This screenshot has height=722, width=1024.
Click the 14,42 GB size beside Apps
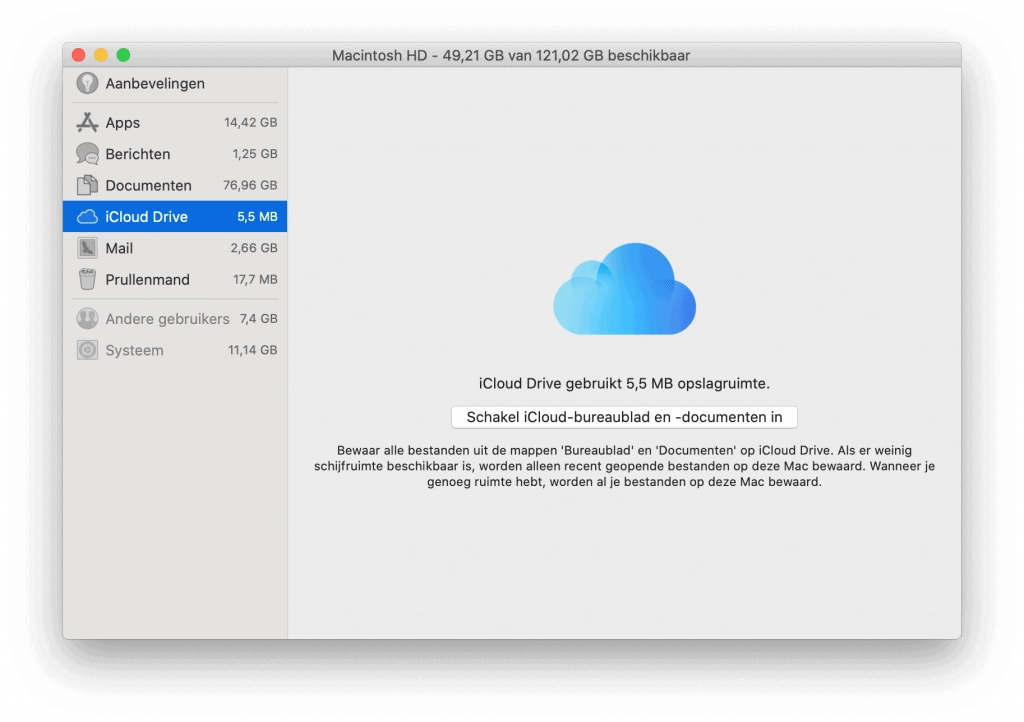[250, 123]
